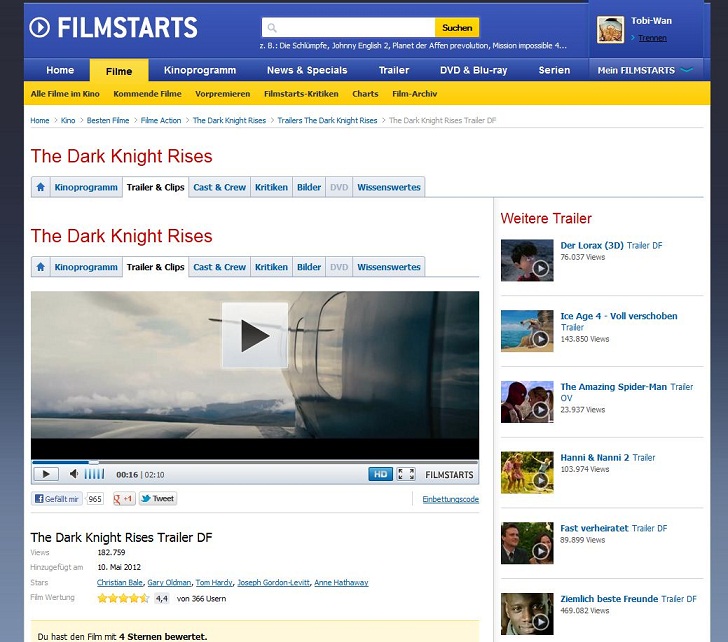Screen dimensions: 728x642
Task: Seek using the video progress bar
Action: tap(255, 462)
